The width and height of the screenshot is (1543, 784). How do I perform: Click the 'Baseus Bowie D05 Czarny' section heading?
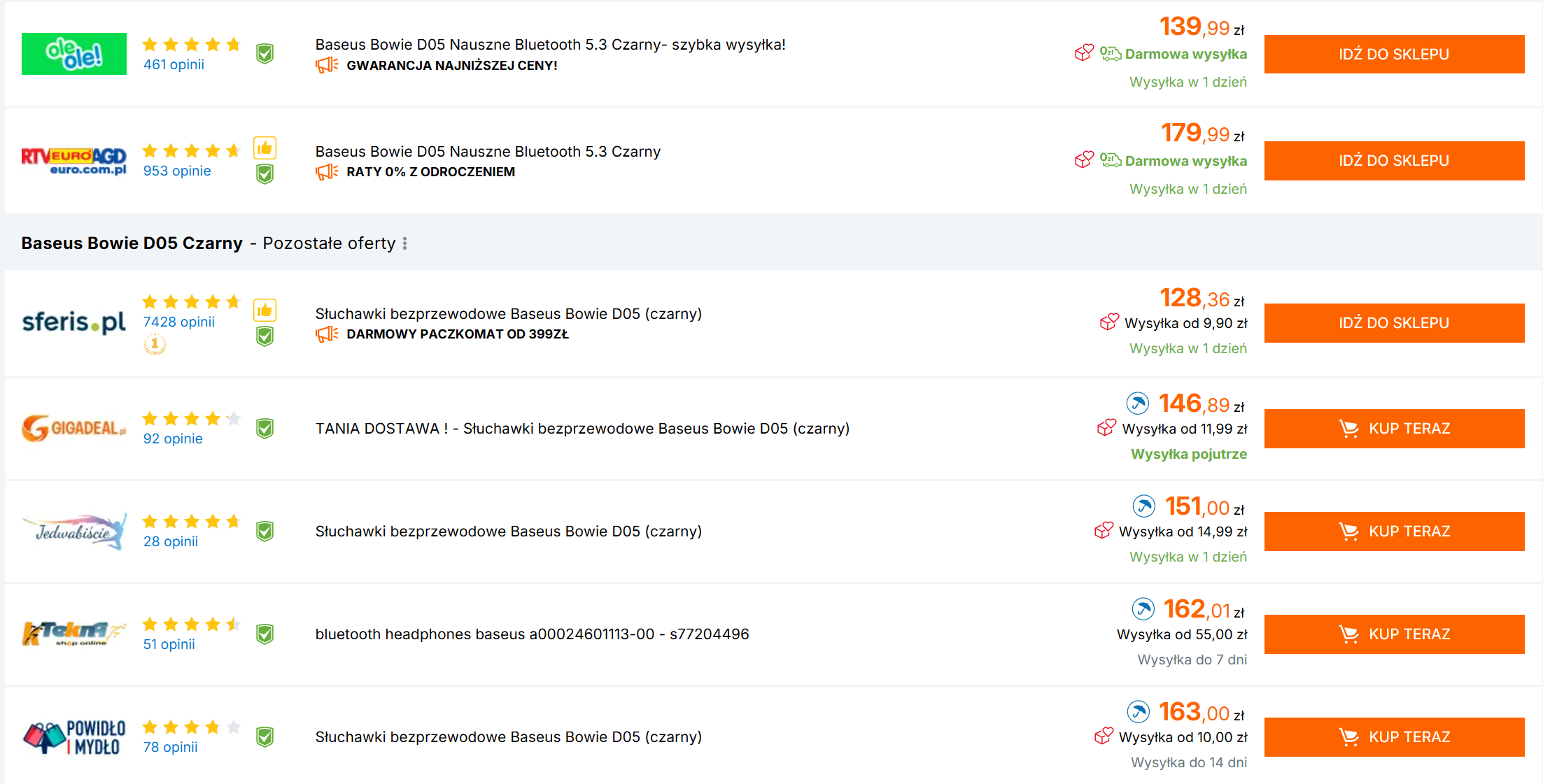(132, 243)
